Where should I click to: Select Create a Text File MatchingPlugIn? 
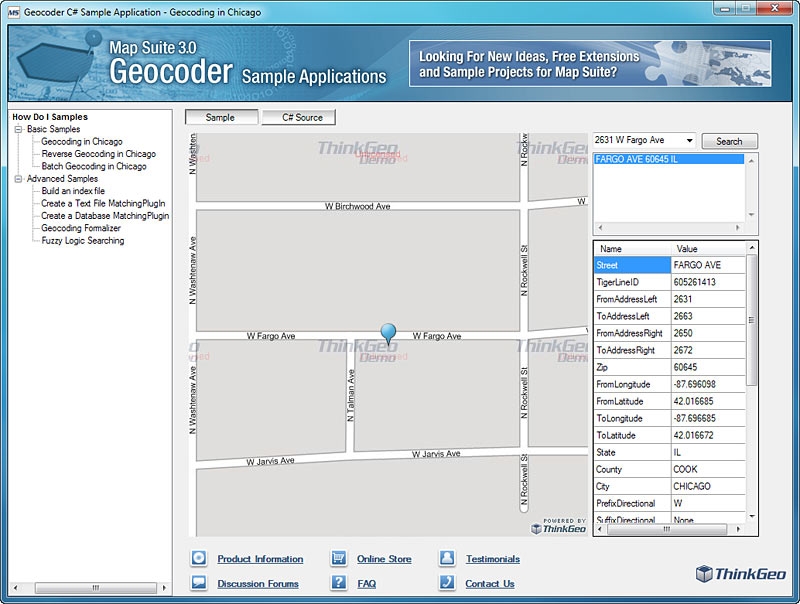(x=103, y=203)
